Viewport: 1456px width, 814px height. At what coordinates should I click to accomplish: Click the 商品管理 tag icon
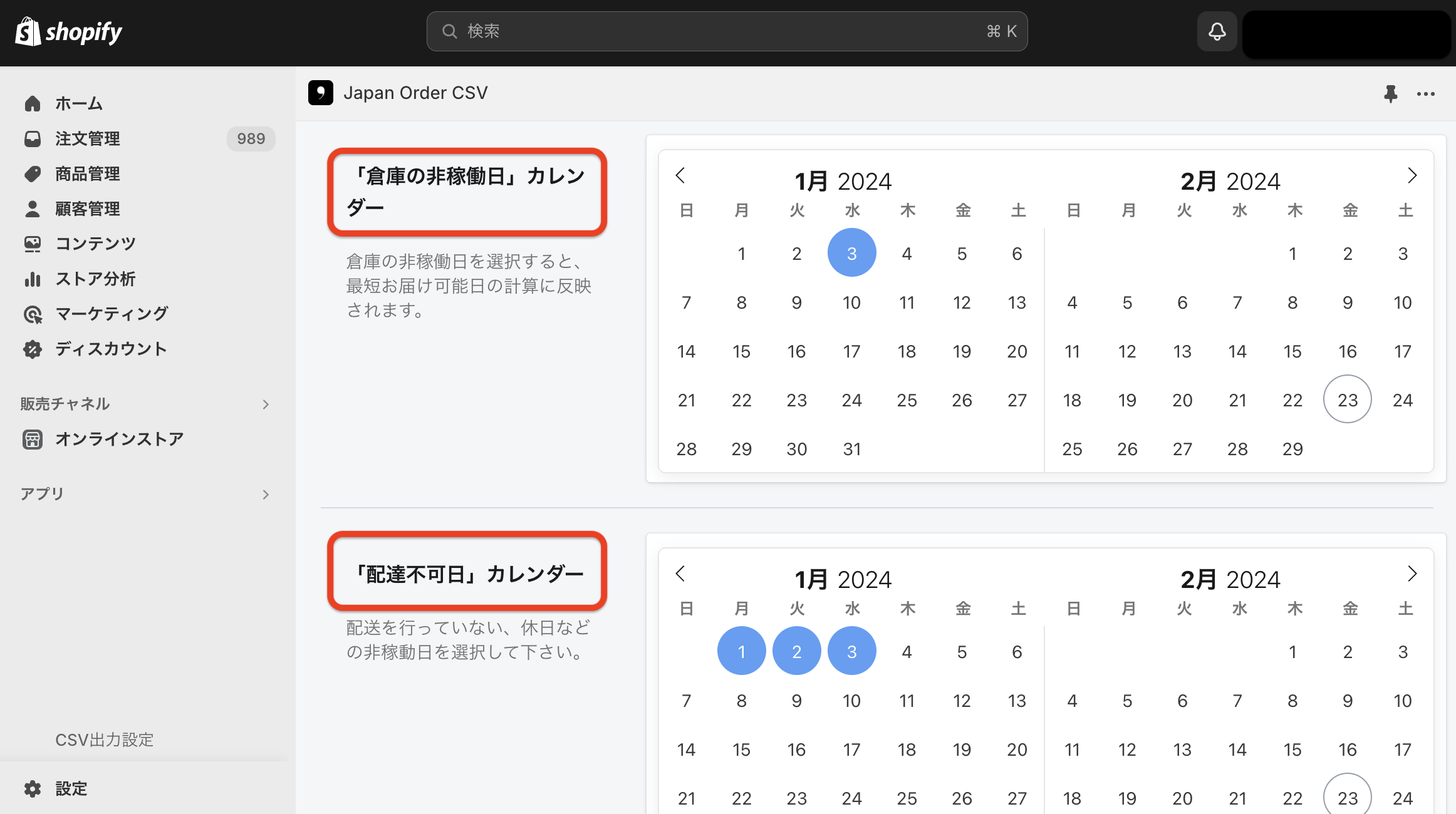(x=33, y=173)
